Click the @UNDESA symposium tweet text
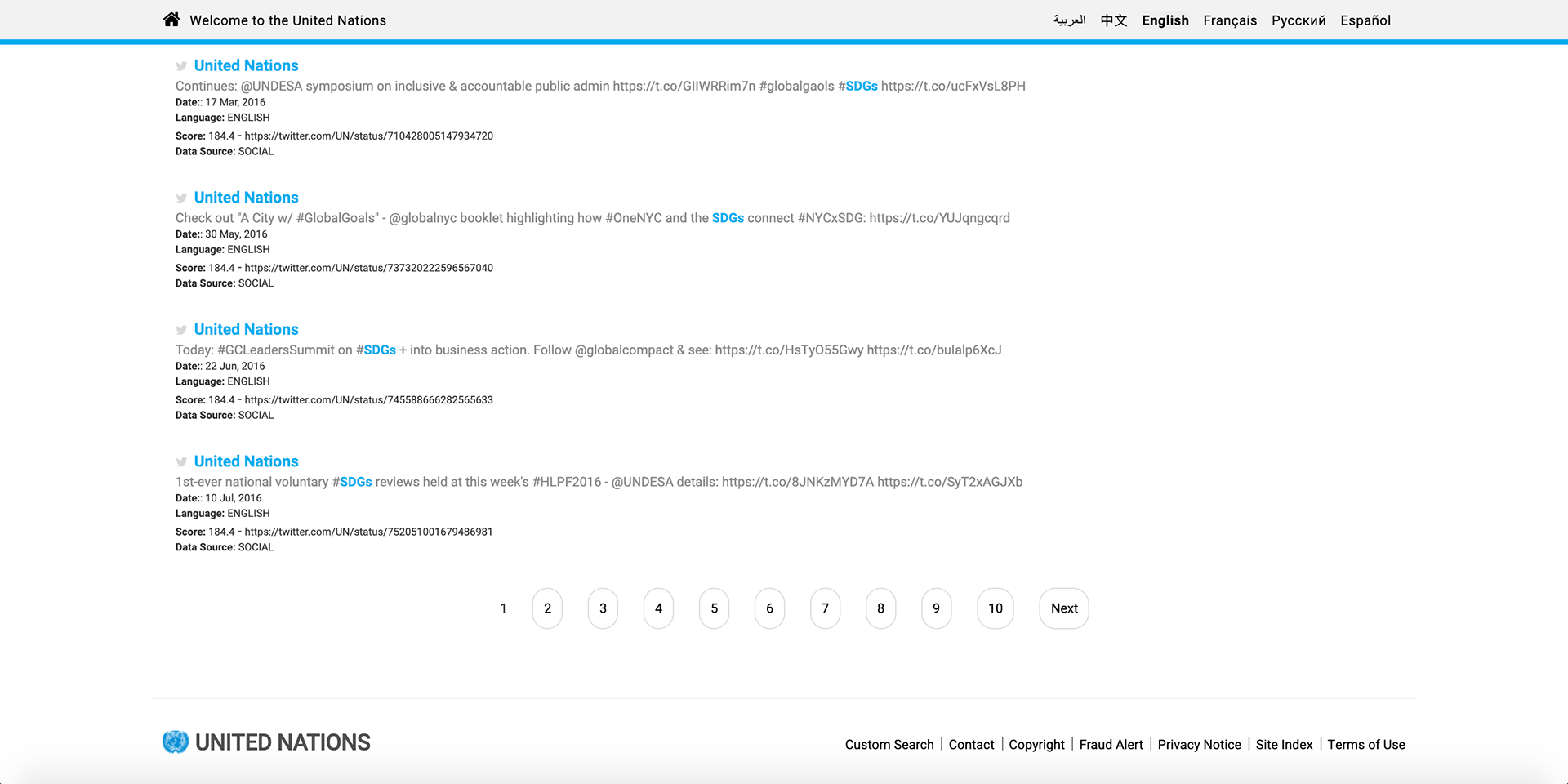The image size is (1568, 784). [x=600, y=86]
